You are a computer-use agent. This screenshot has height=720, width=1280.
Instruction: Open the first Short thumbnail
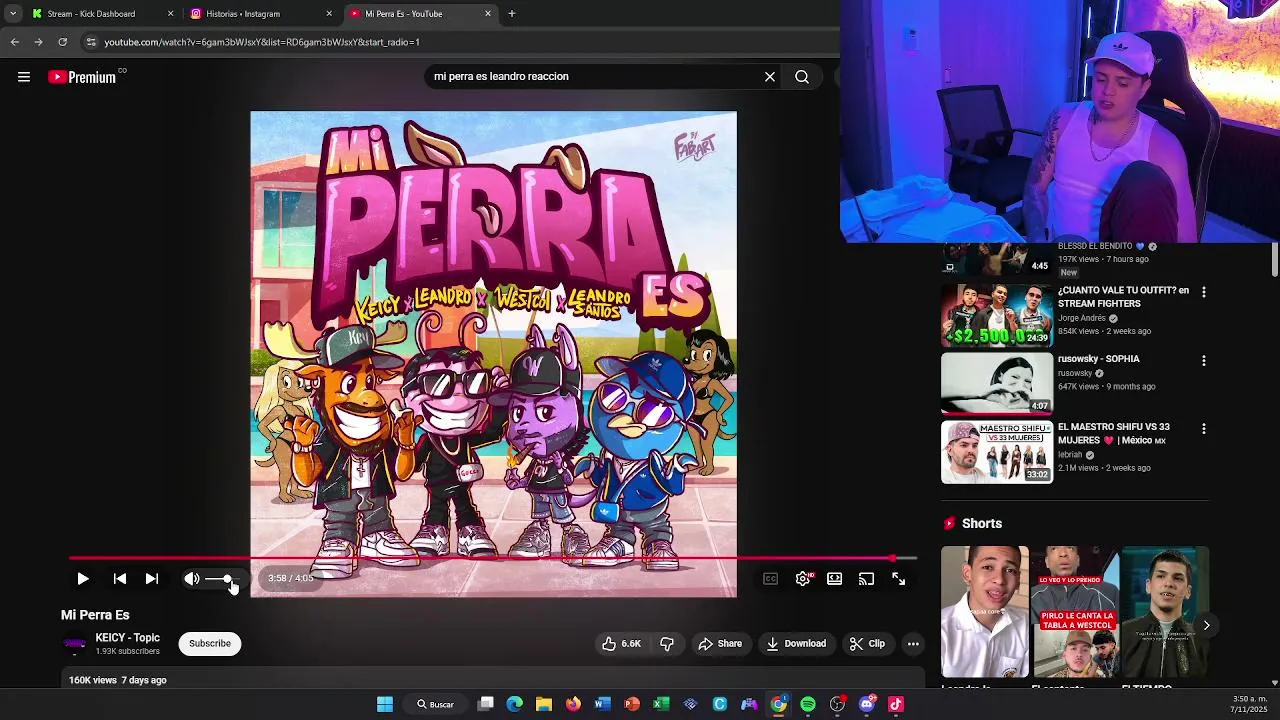pos(985,612)
